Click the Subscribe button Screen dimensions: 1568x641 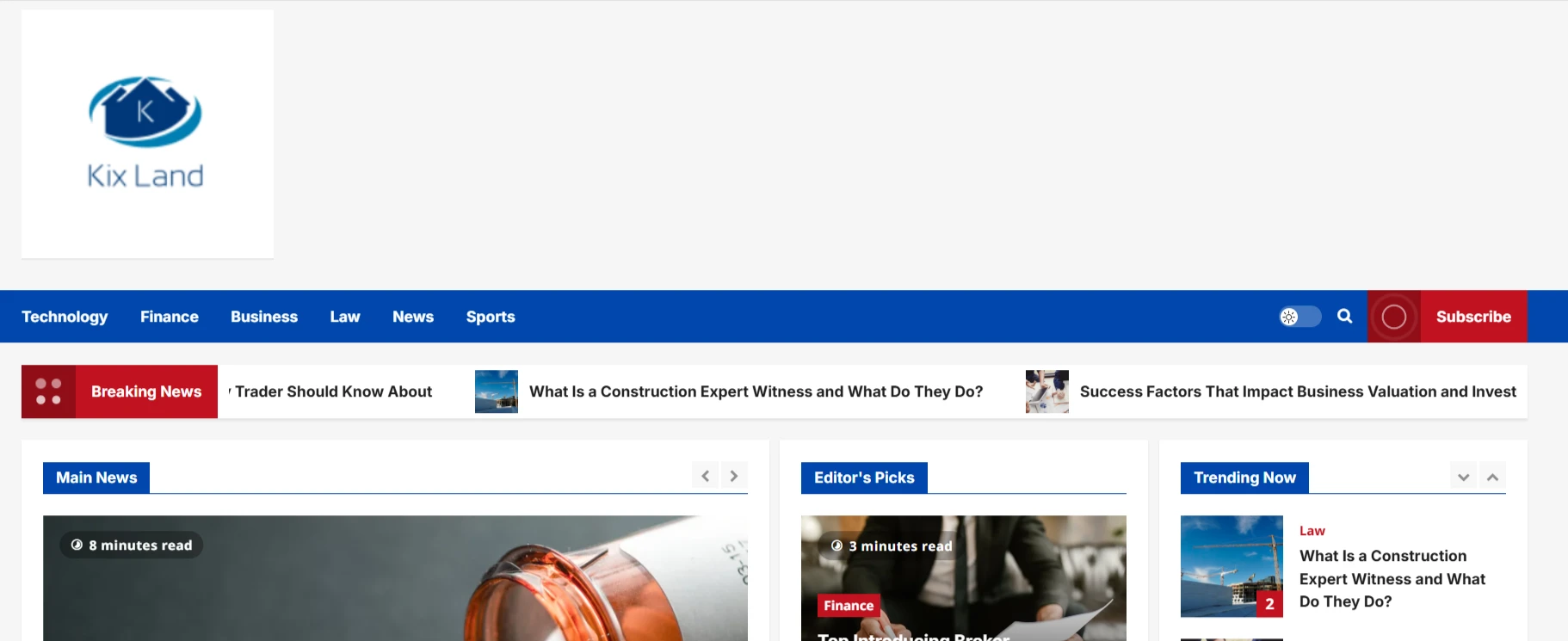(x=1473, y=317)
